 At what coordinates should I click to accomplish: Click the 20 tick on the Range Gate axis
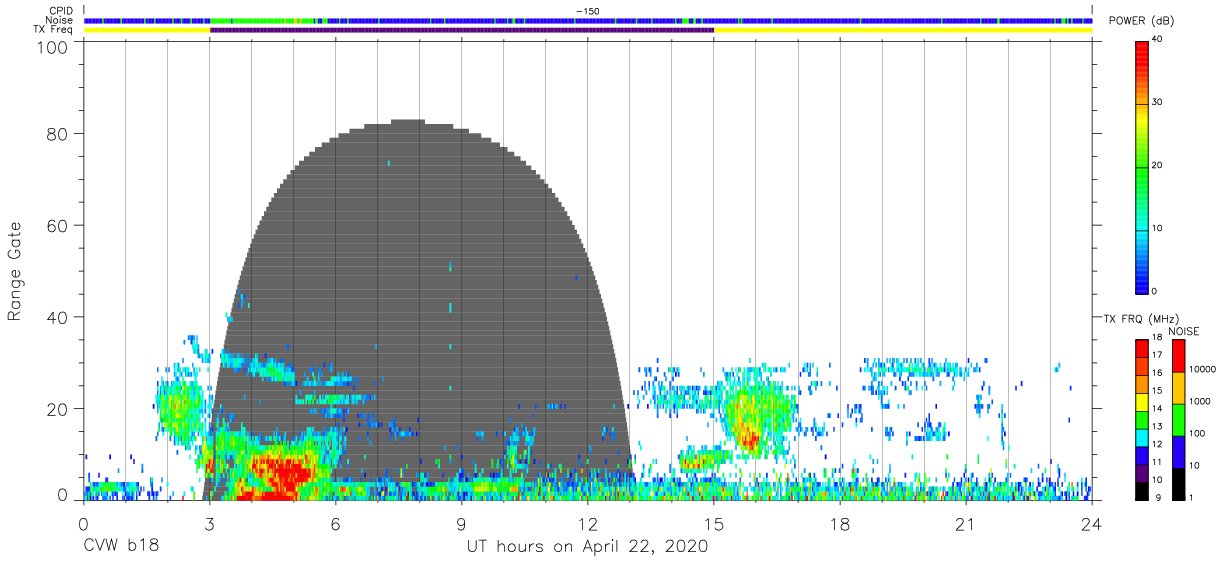(x=58, y=408)
